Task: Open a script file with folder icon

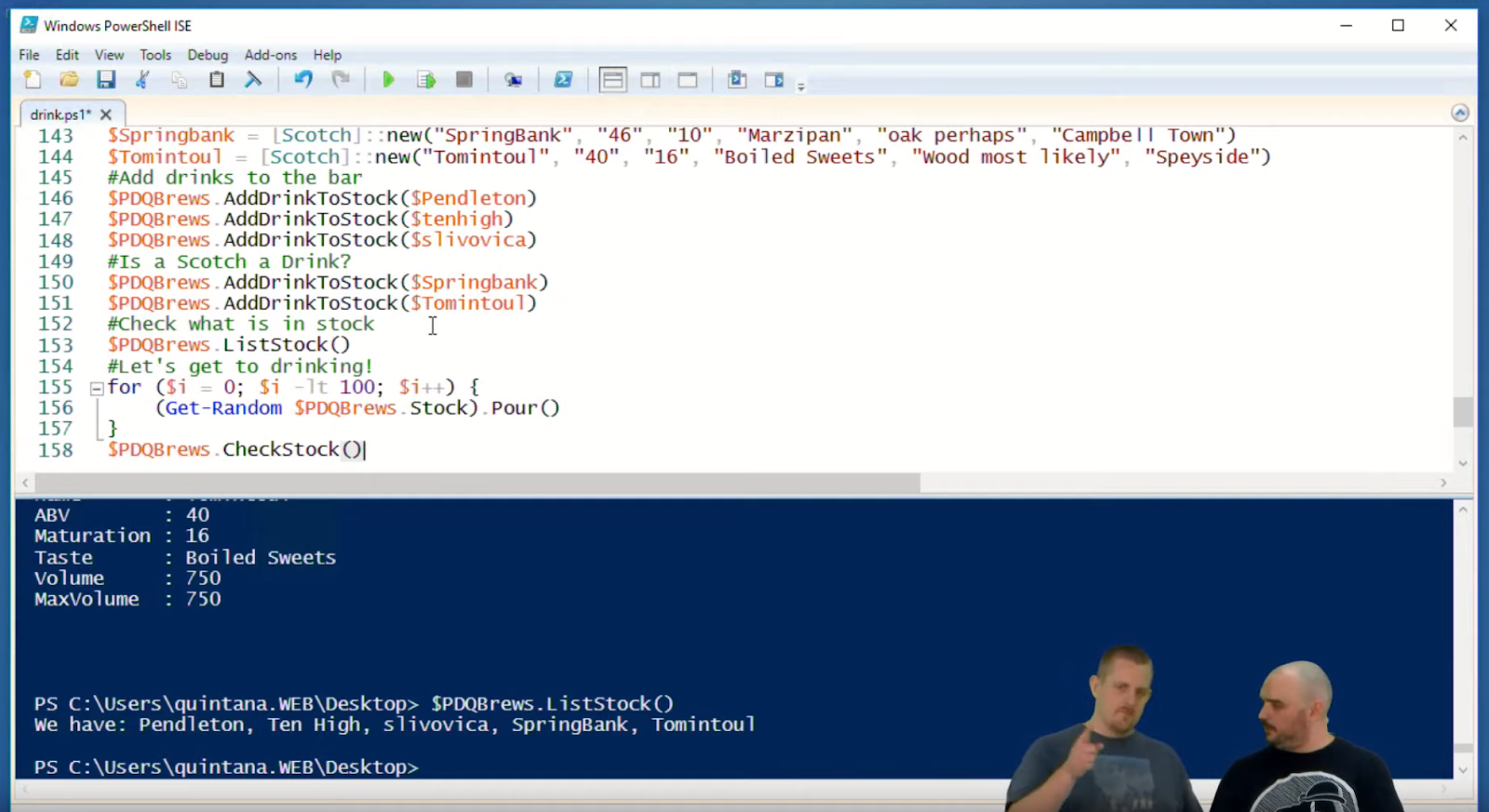Action: pos(69,80)
